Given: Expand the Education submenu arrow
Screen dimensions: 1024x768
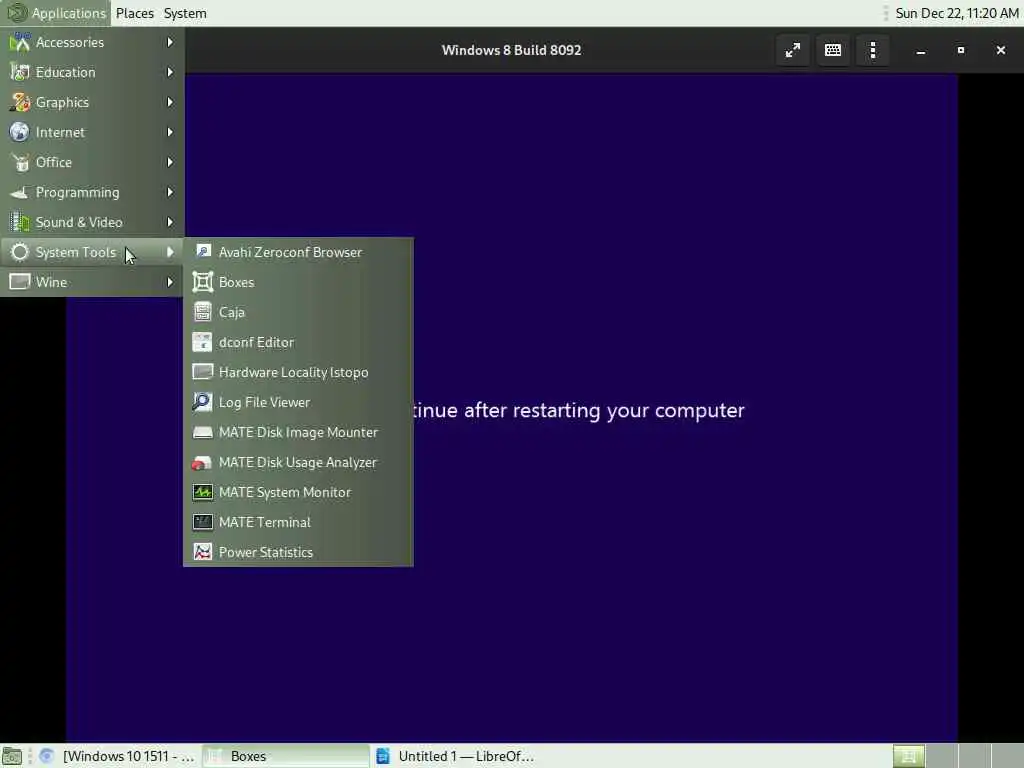Looking at the screenshot, I should pyautogui.click(x=170, y=72).
